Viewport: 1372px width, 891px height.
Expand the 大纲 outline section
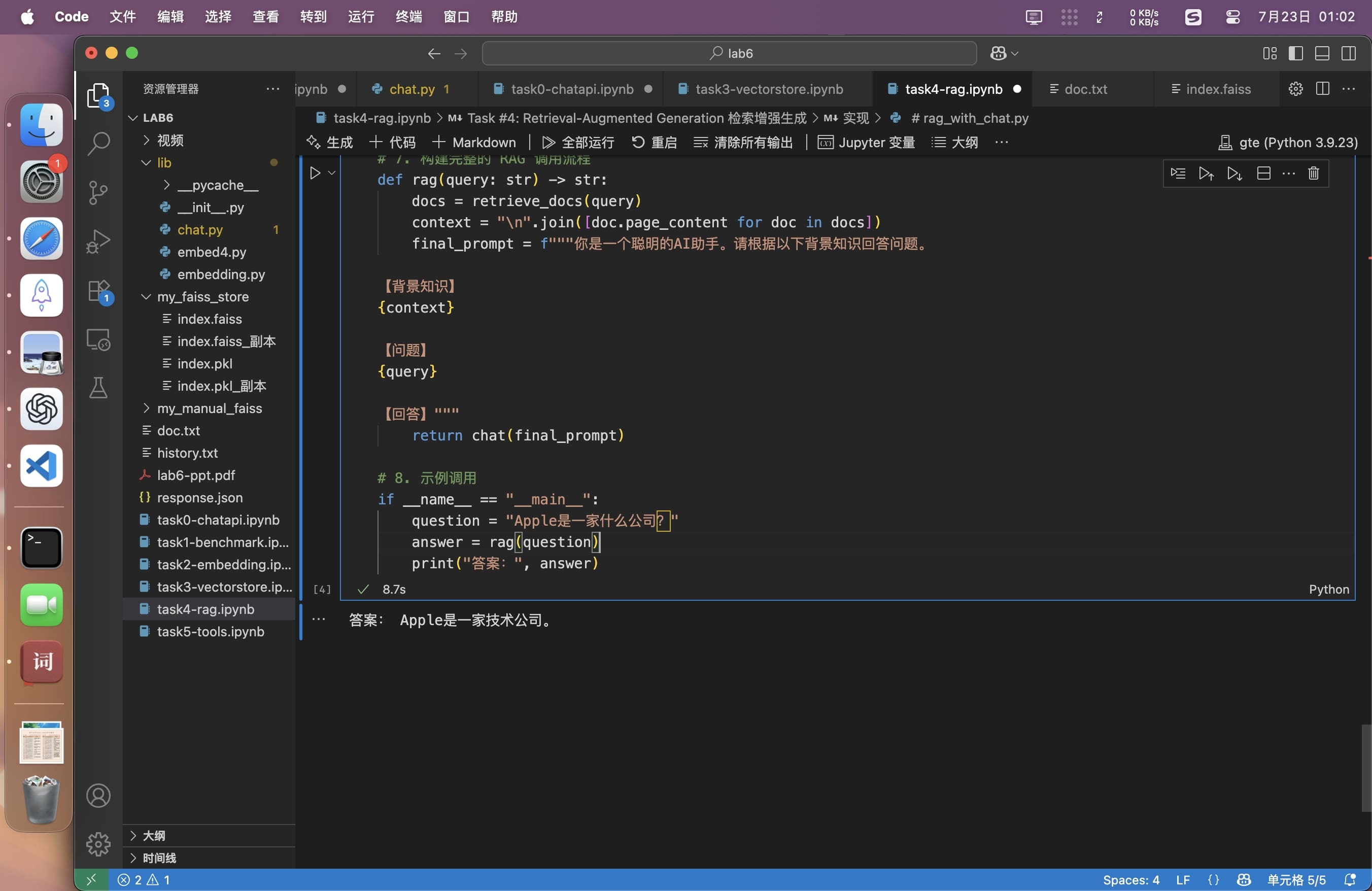coord(153,836)
